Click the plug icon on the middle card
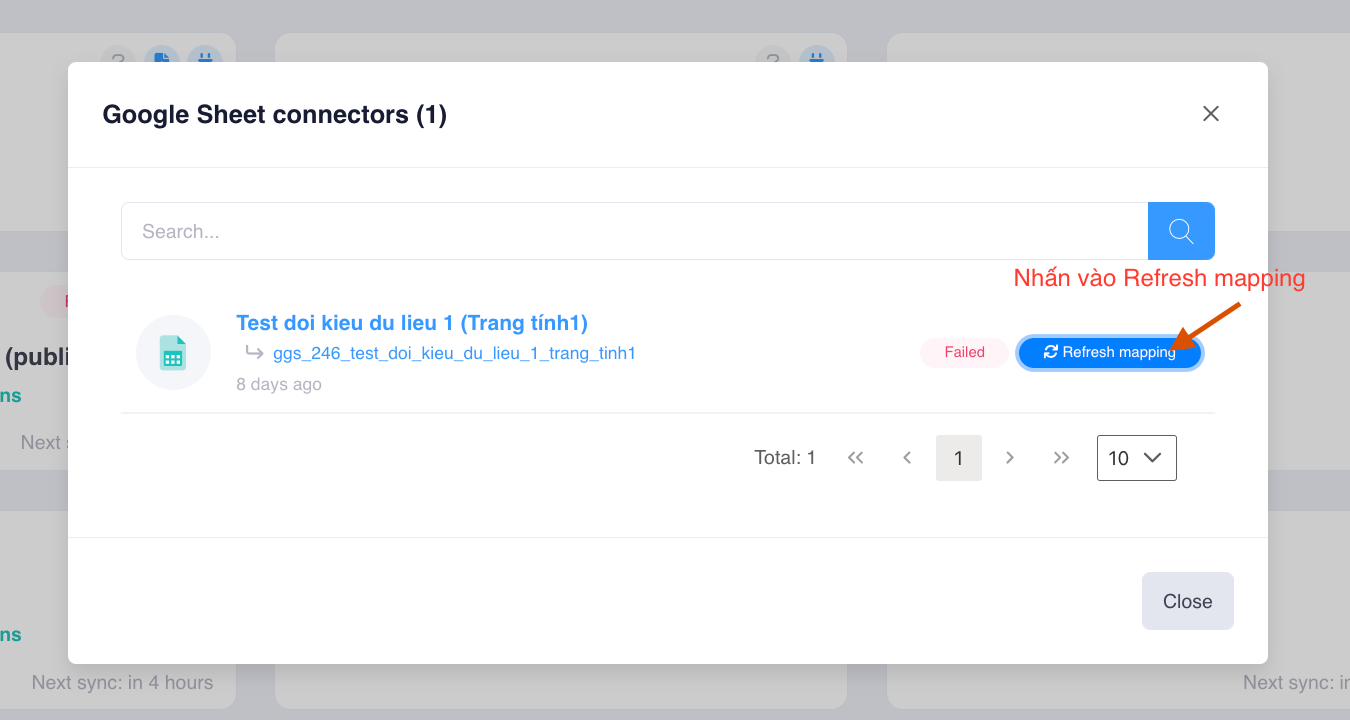The height and width of the screenshot is (720, 1350). pyautogui.click(x=816, y=59)
